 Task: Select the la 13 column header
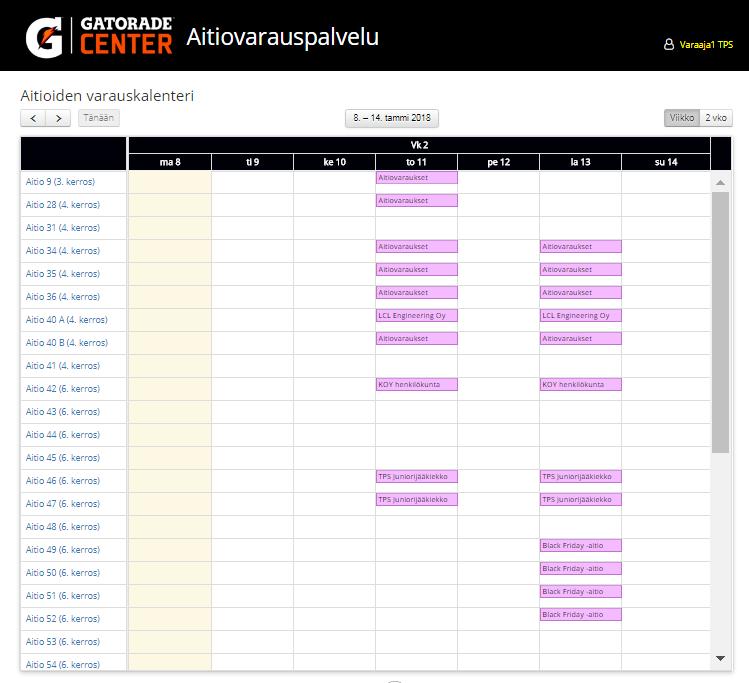tap(580, 162)
